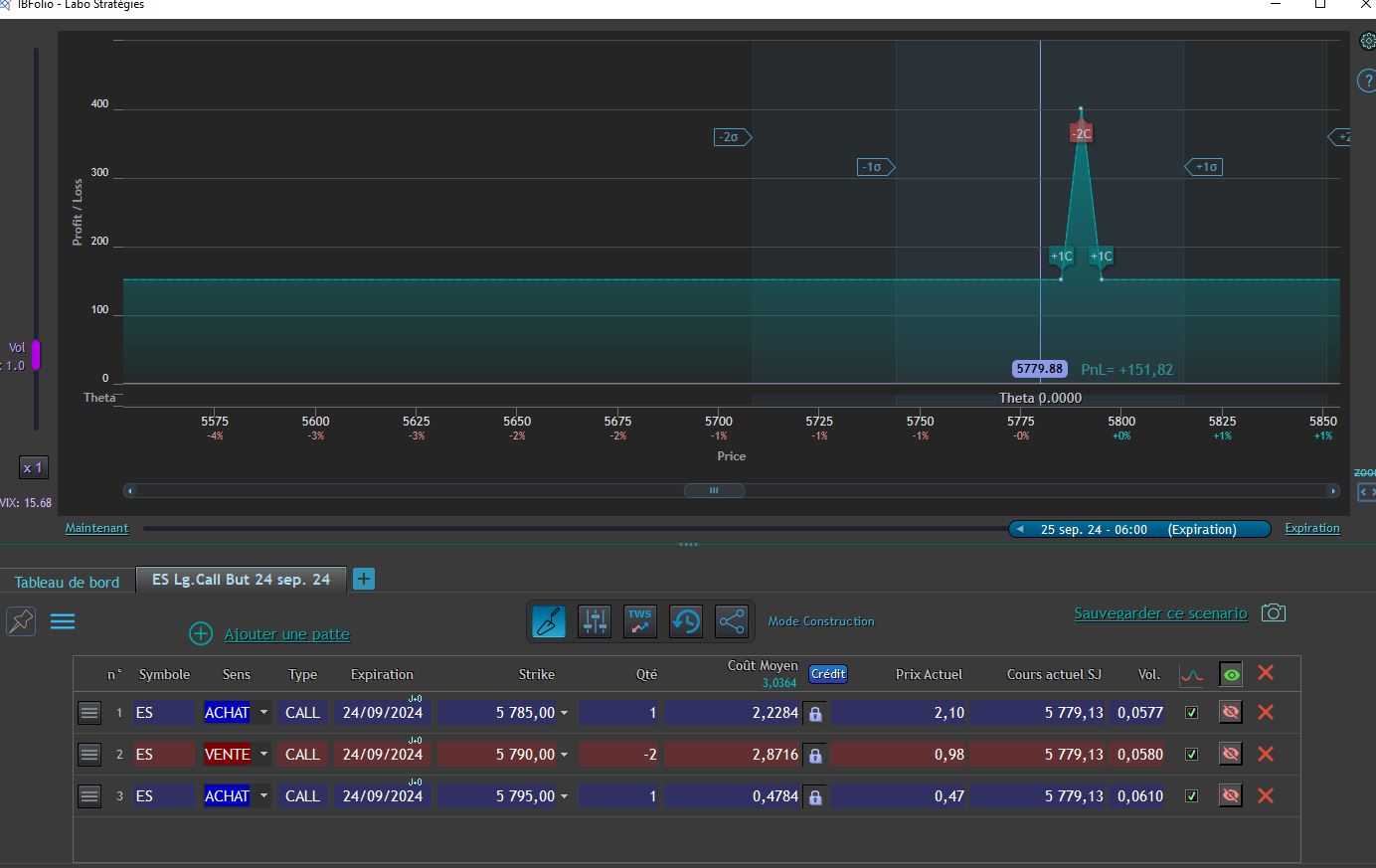Screen dimensions: 1376x868
Task: Expand the VENTE direction dropdown in row 2
Action: [x=263, y=755]
